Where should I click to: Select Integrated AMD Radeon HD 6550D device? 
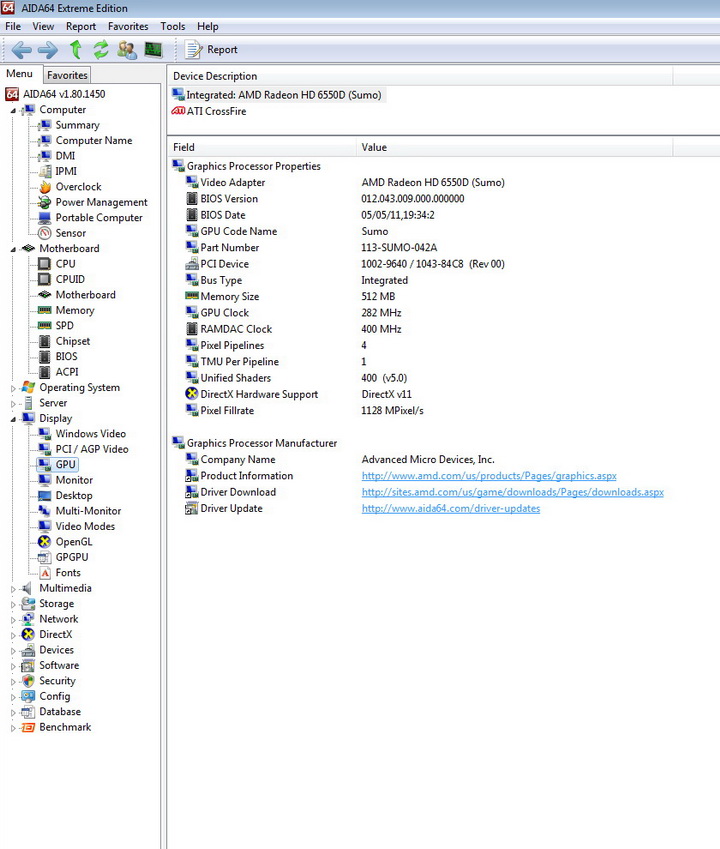click(x=278, y=95)
